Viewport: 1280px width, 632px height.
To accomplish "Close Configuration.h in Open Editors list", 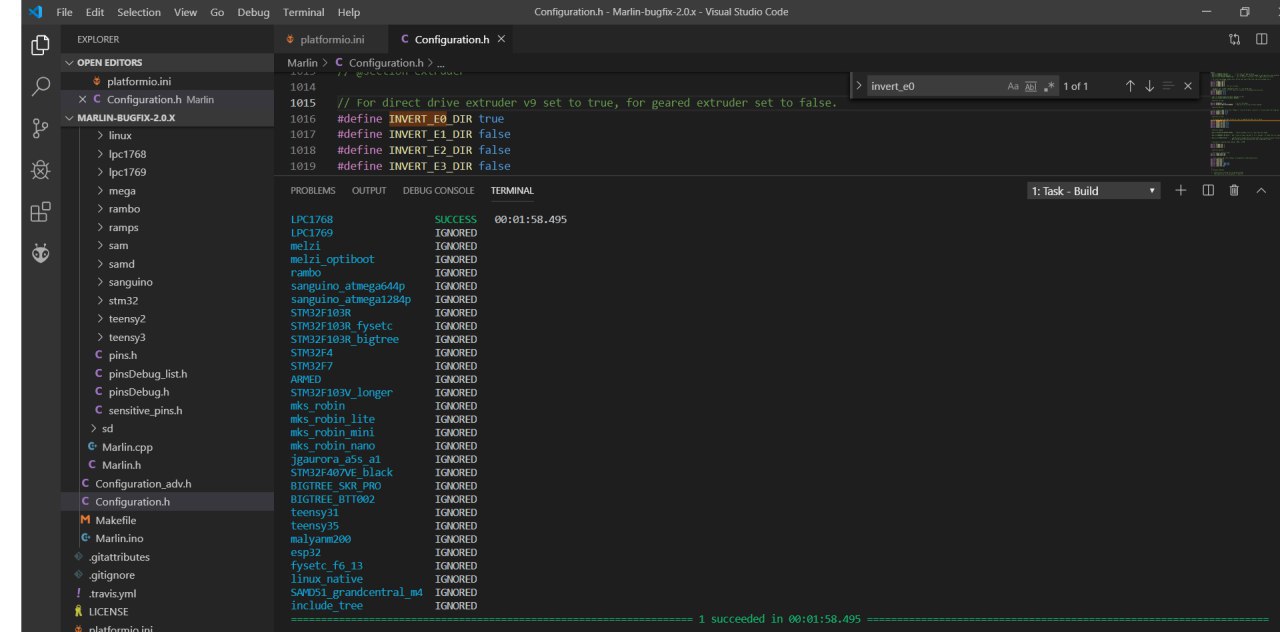I will pos(82,99).
